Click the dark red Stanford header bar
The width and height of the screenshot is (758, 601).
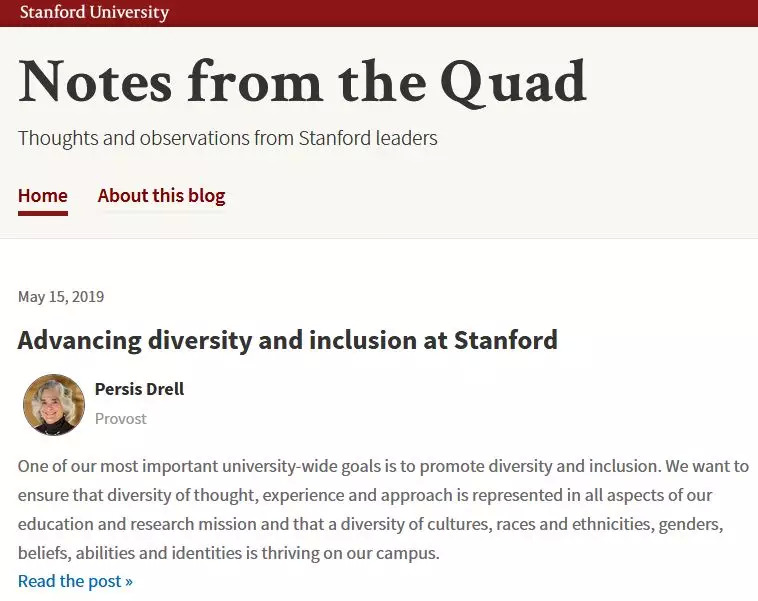click(x=450, y=13)
